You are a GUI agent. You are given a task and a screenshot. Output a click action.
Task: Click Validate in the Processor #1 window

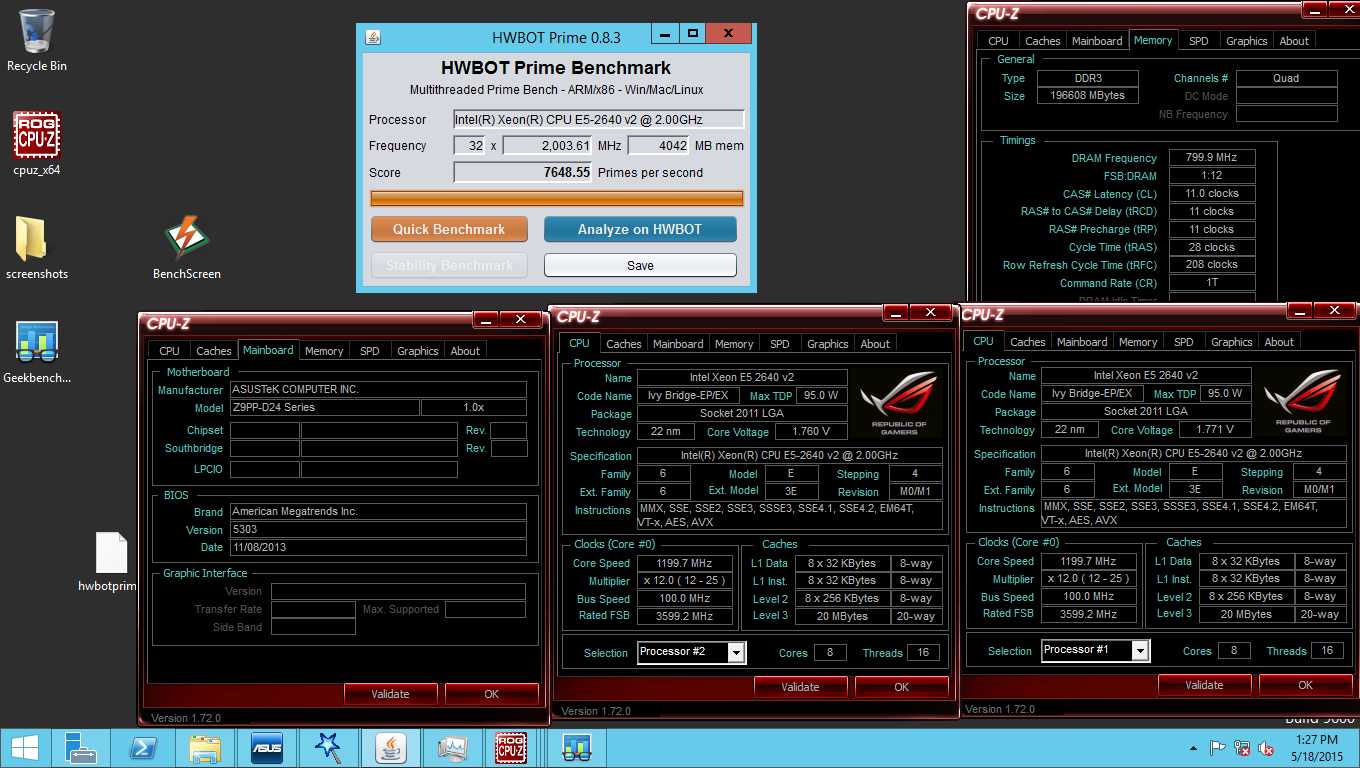click(1204, 685)
